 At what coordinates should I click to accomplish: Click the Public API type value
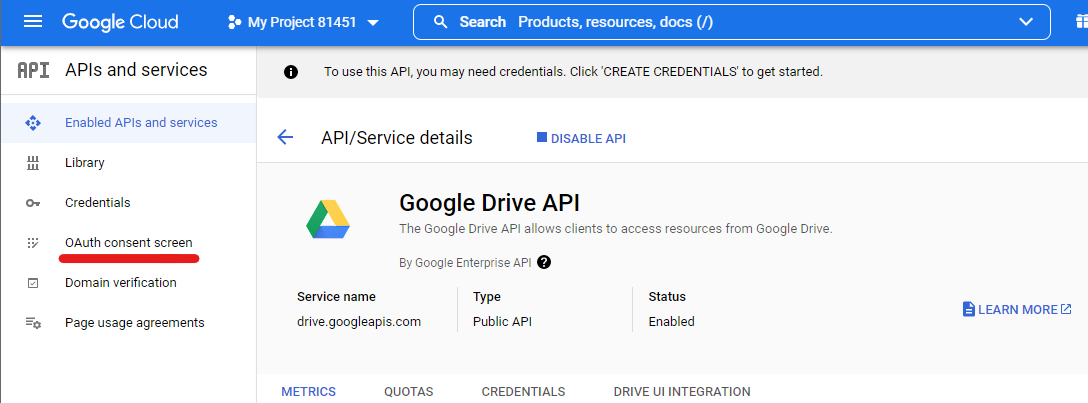click(502, 322)
